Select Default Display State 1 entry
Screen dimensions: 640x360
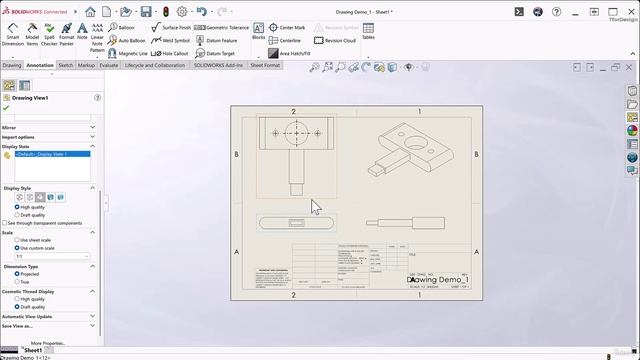click(x=52, y=154)
